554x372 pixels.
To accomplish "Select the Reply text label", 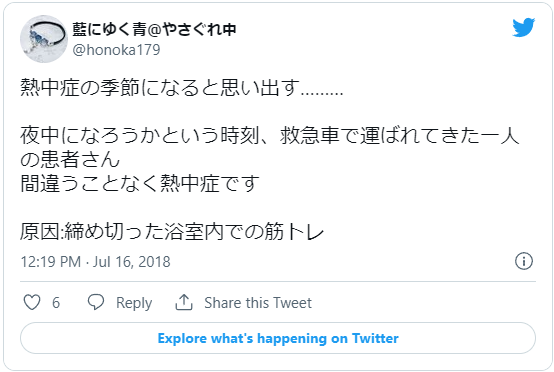I will [134, 303].
